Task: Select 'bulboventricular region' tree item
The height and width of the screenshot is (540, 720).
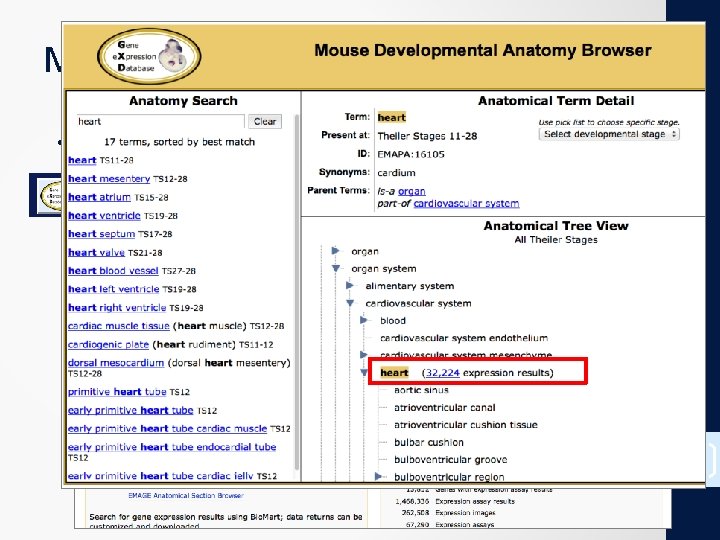Action: pos(449,477)
